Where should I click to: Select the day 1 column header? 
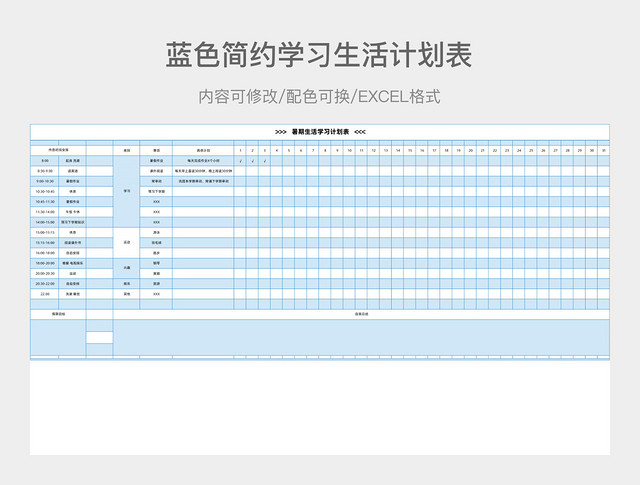(240, 151)
